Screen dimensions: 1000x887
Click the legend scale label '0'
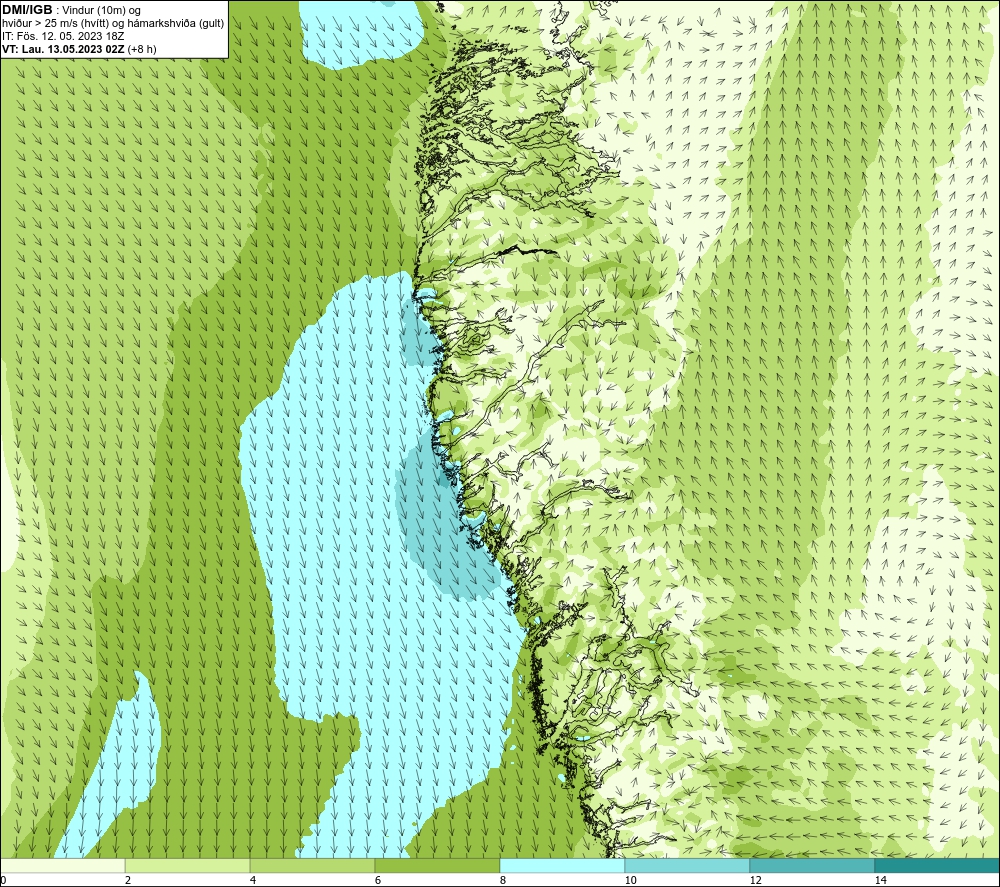3,880
